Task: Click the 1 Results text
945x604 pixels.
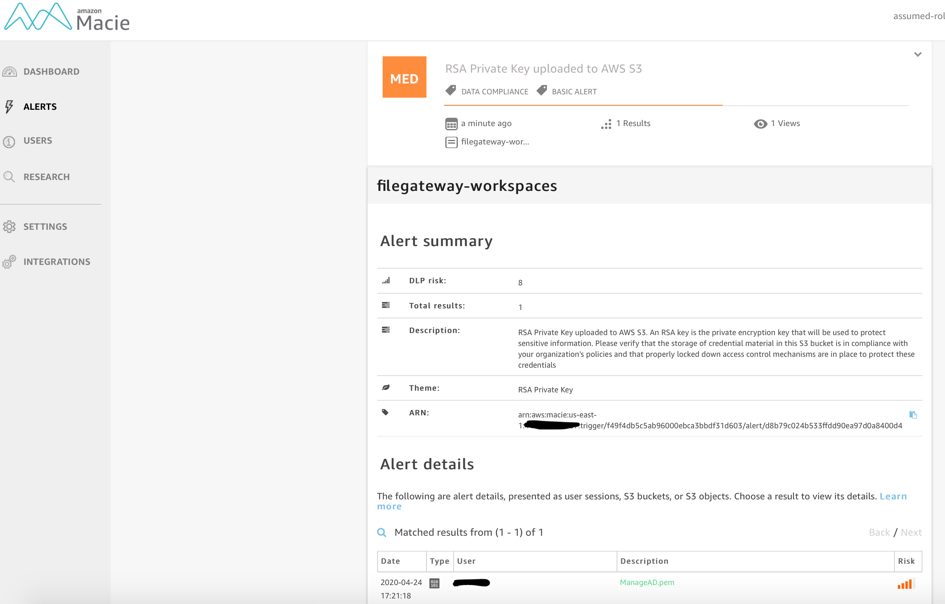Action: 633,123
